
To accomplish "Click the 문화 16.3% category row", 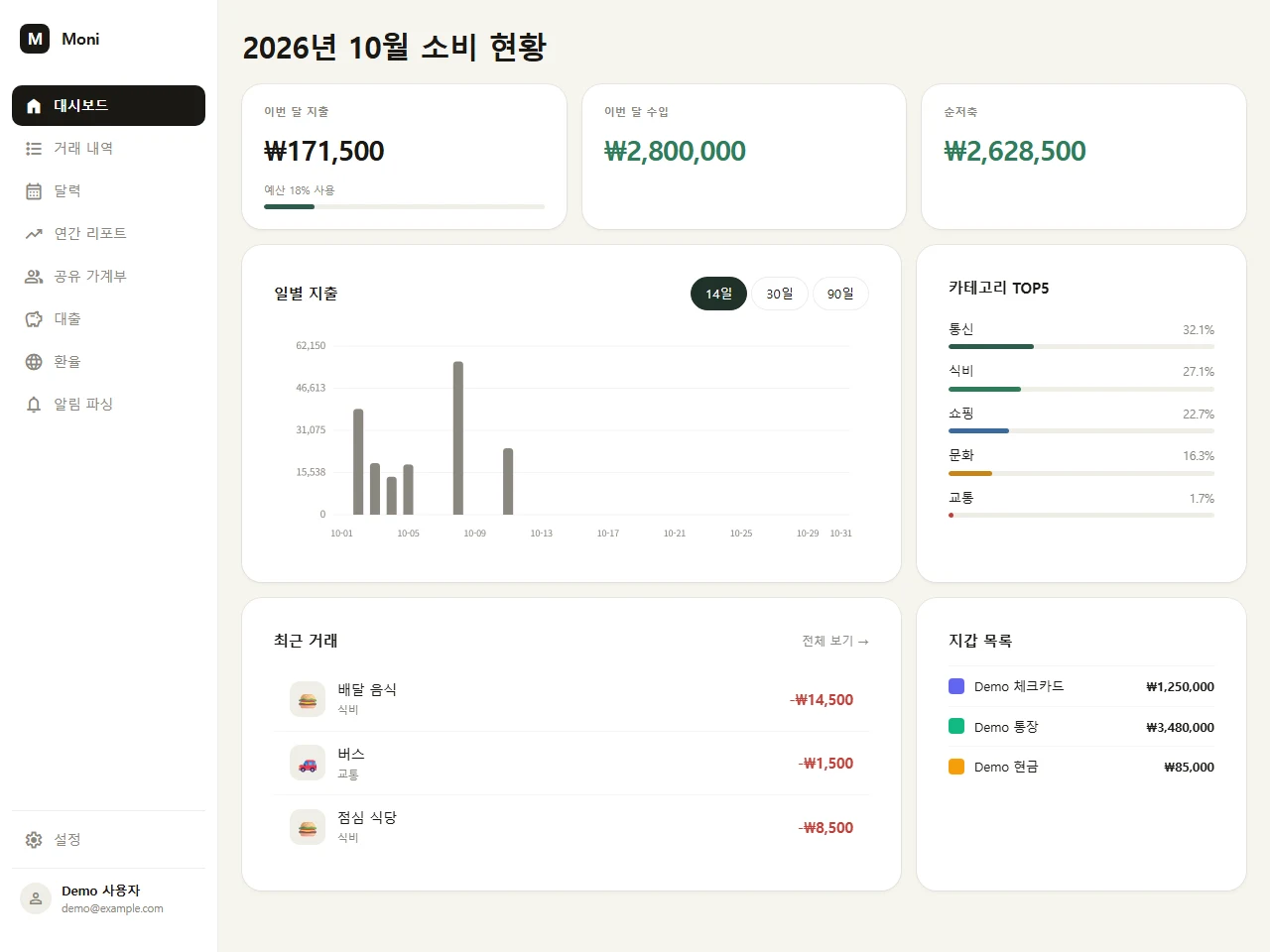I will [1081, 463].
